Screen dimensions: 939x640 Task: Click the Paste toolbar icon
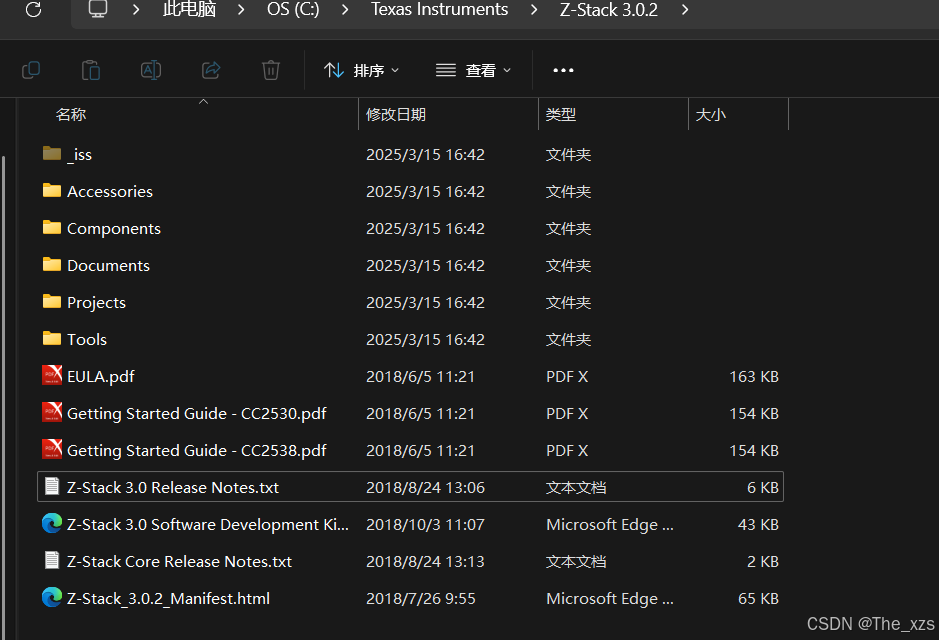(90, 70)
